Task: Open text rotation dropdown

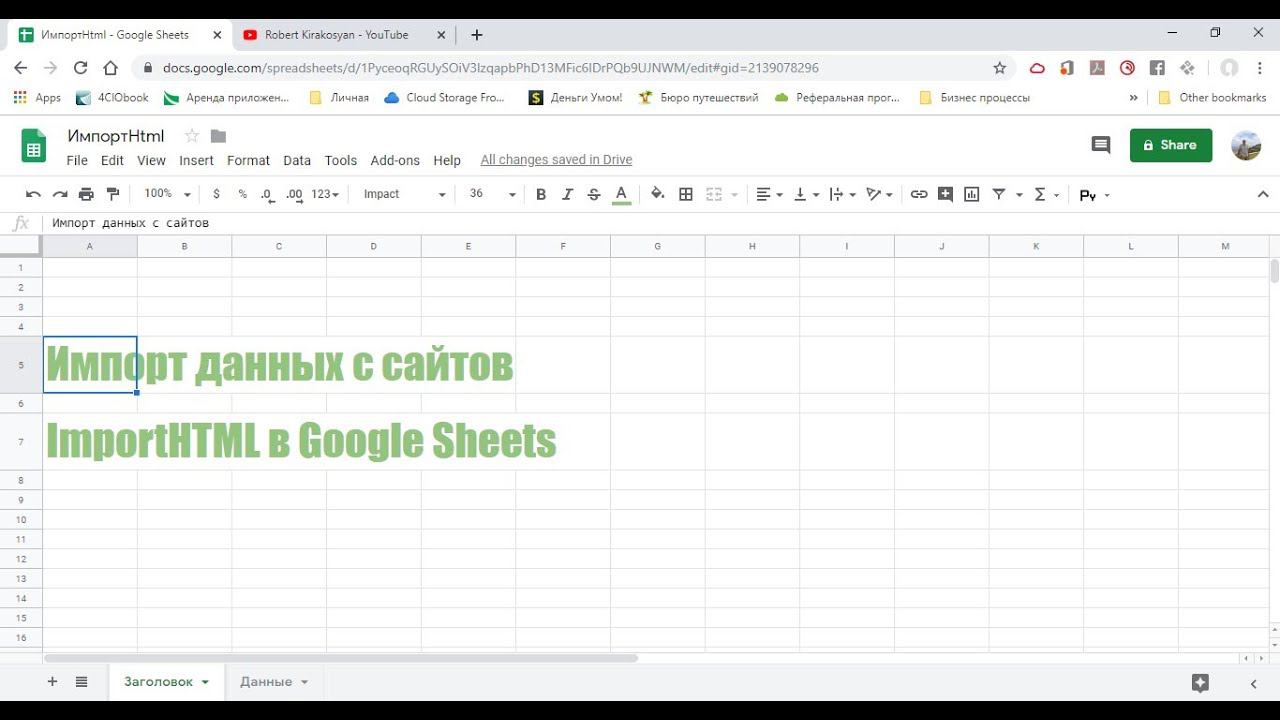Action: 879,194
